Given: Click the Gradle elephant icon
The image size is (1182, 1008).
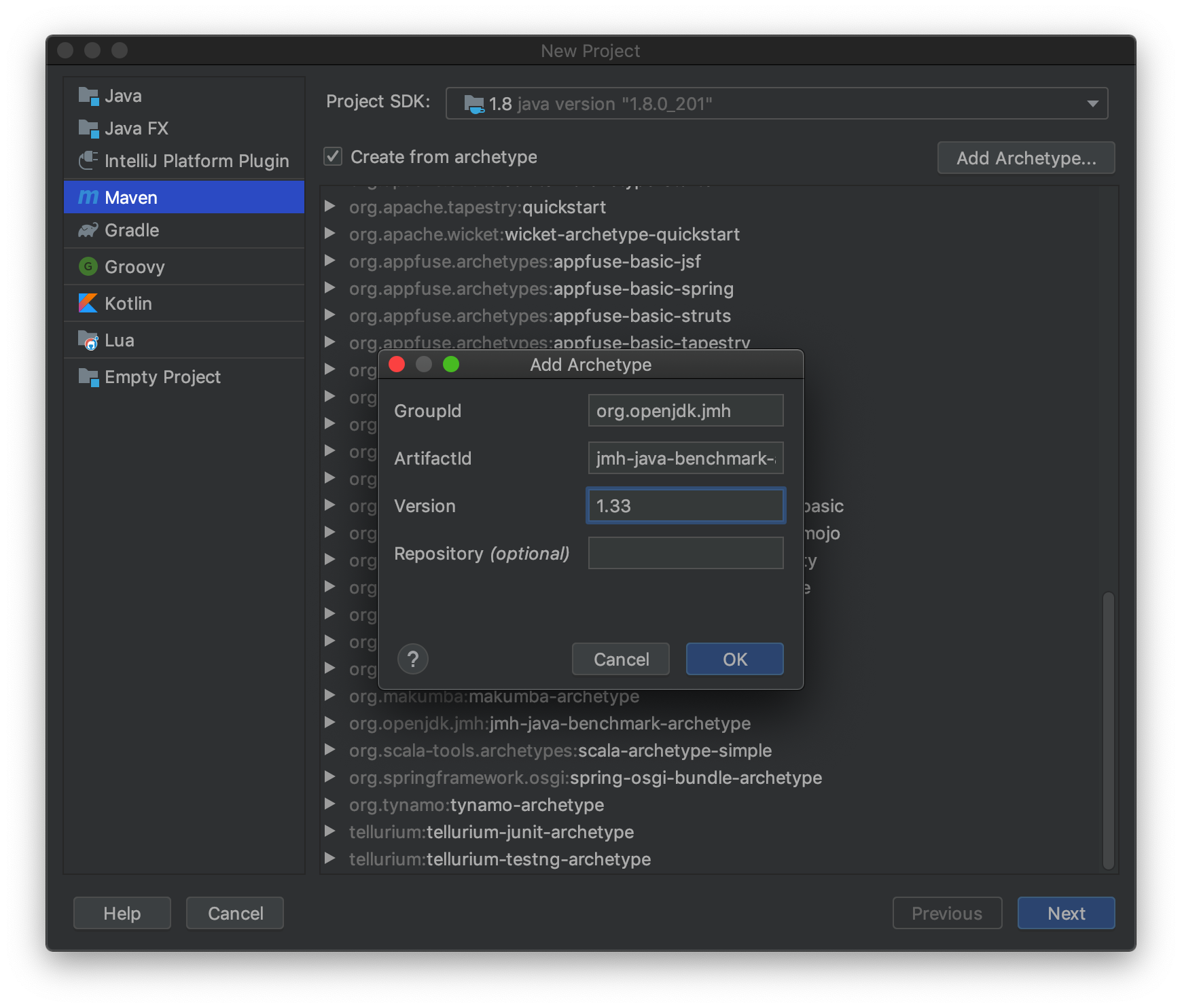Looking at the screenshot, I should [88, 230].
